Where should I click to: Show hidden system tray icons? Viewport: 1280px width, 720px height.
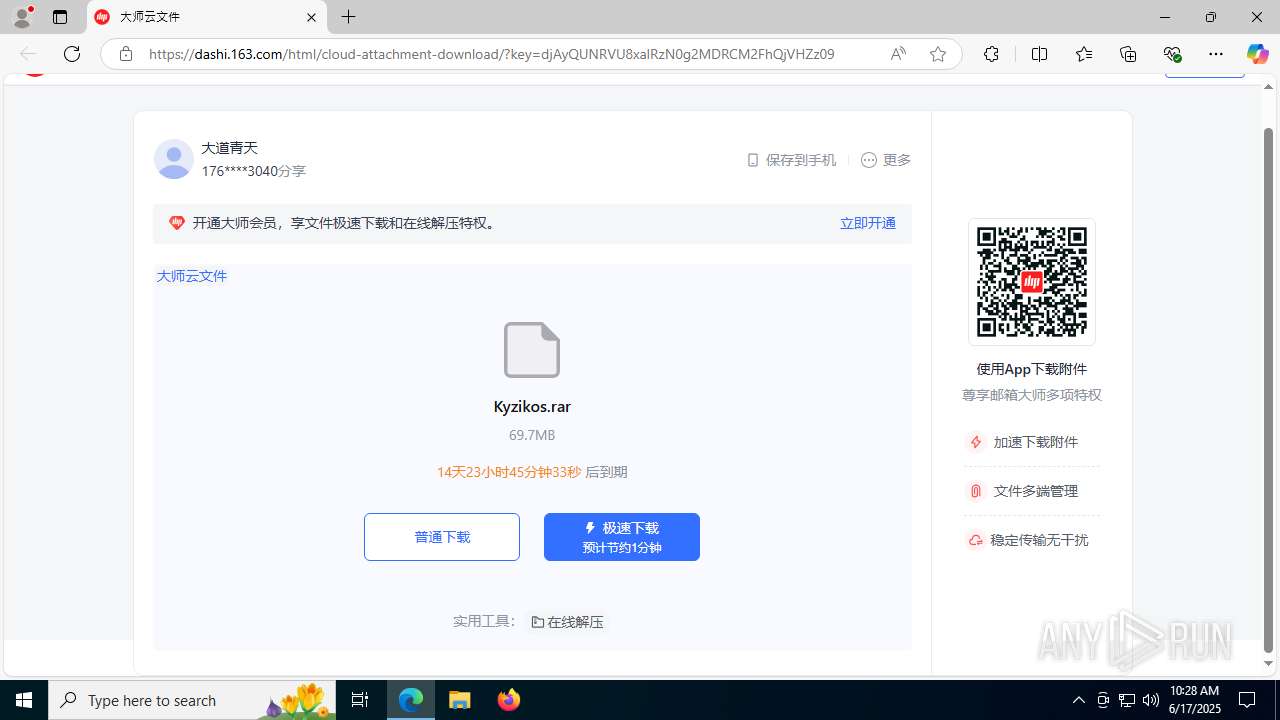tap(1078, 700)
